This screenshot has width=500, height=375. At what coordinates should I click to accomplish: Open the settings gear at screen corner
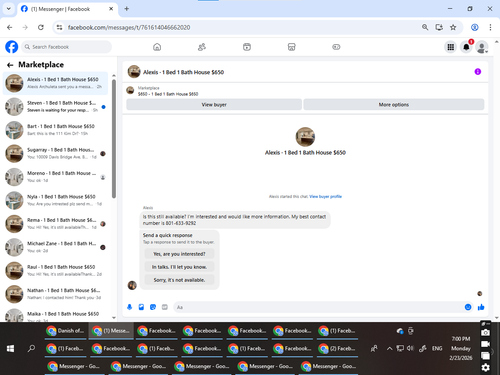tap(486, 367)
